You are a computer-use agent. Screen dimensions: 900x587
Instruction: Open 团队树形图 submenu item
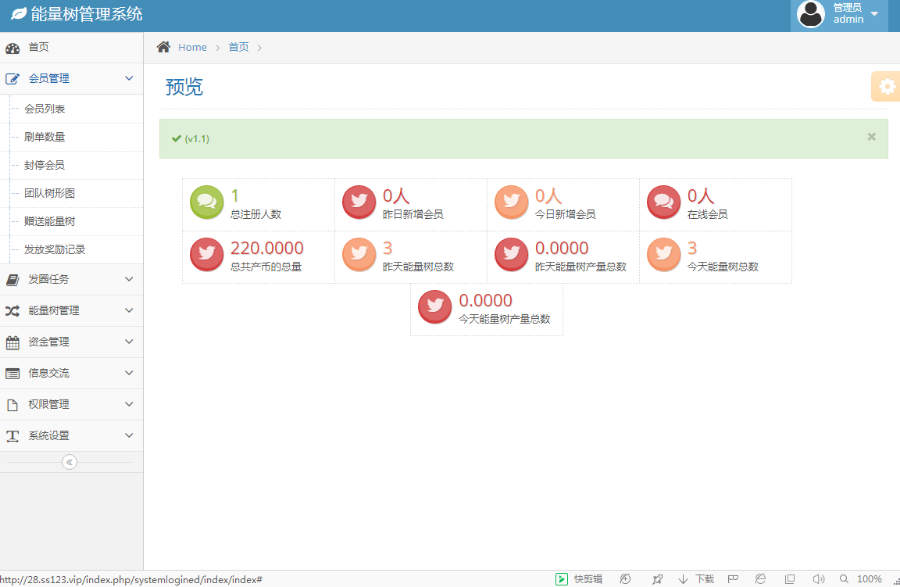tap(49, 193)
